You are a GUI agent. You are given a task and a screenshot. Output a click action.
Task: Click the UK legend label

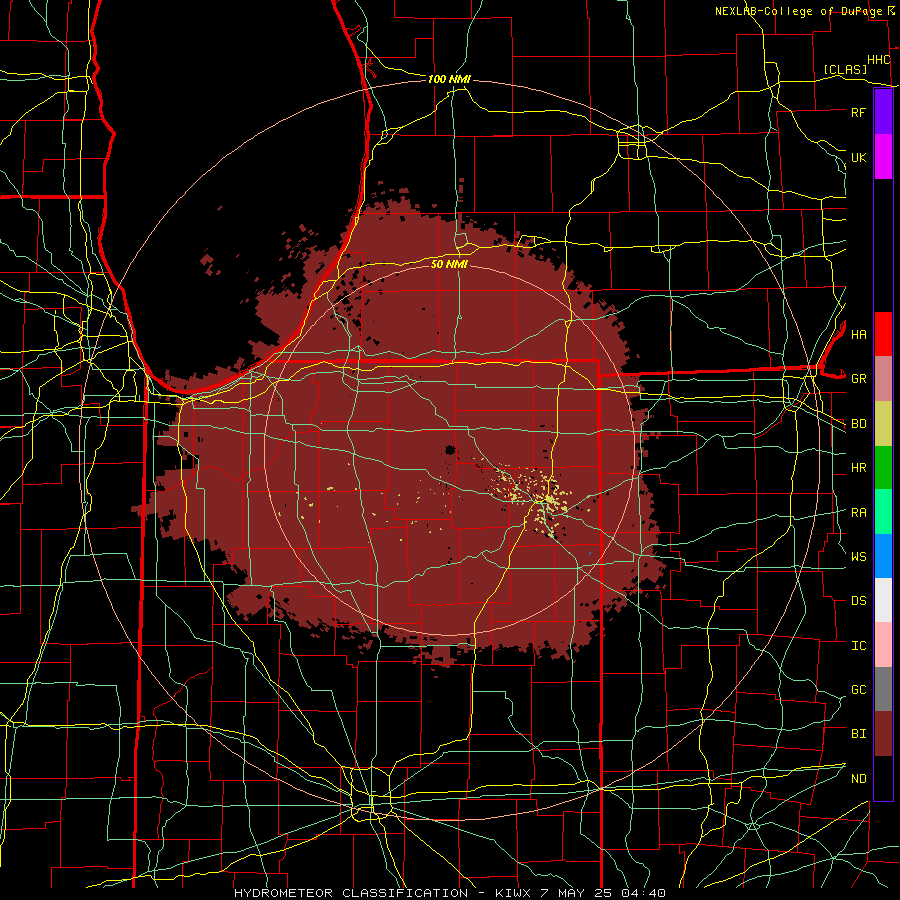[x=858, y=157]
